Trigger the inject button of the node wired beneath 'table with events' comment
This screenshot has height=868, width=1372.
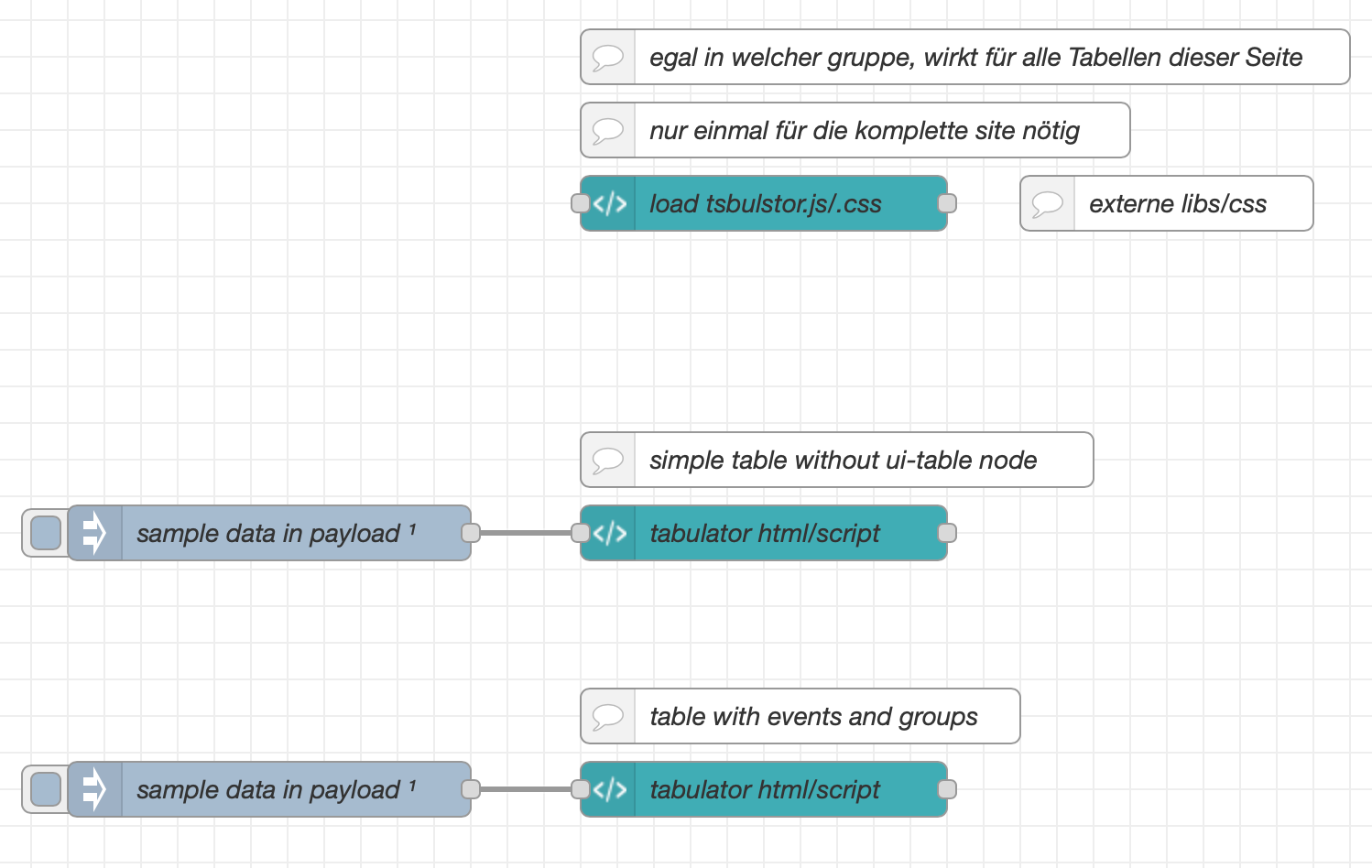pyautogui.click(x=46, y=789)
